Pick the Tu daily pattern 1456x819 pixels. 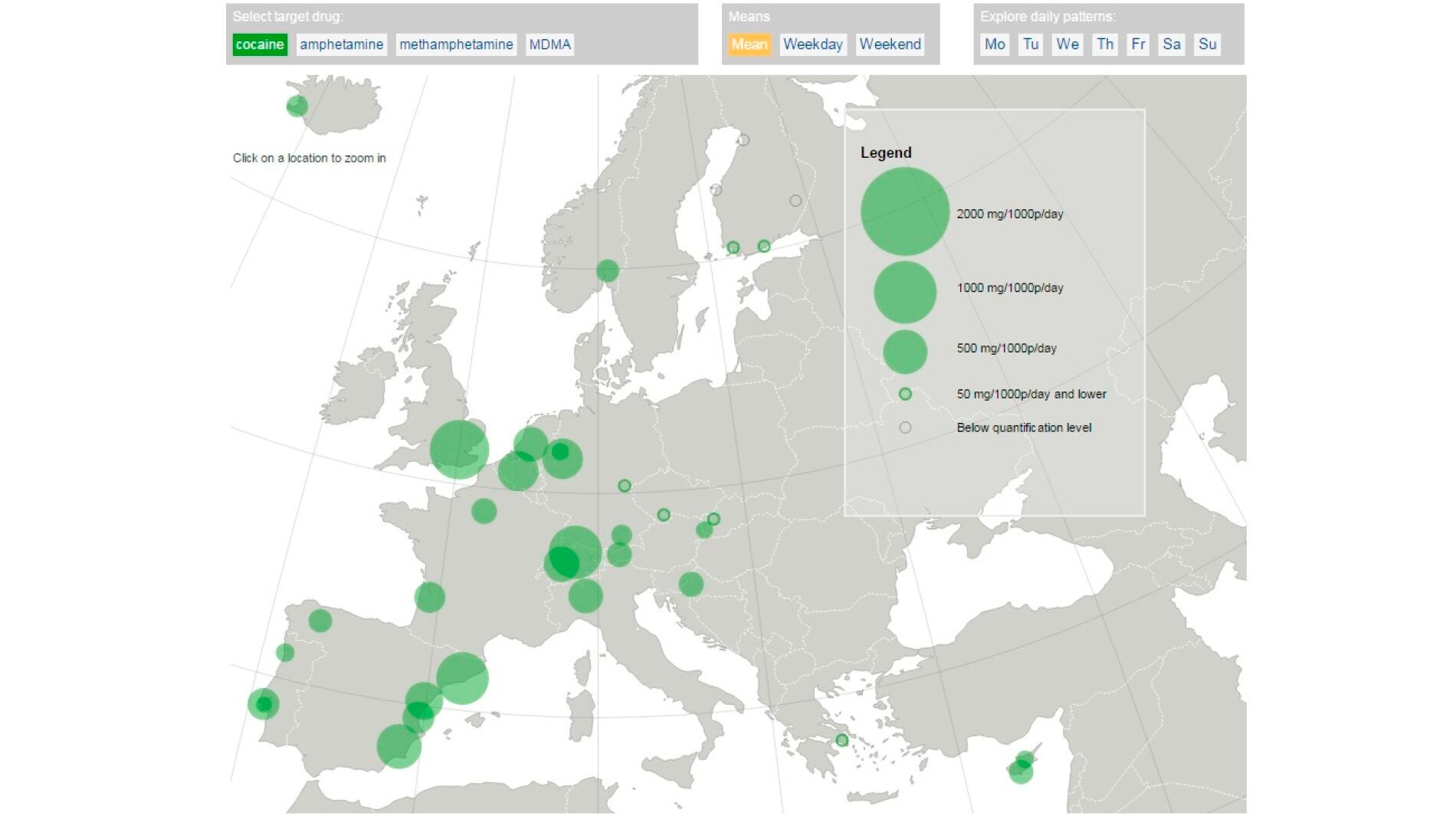click(1031, 44)
